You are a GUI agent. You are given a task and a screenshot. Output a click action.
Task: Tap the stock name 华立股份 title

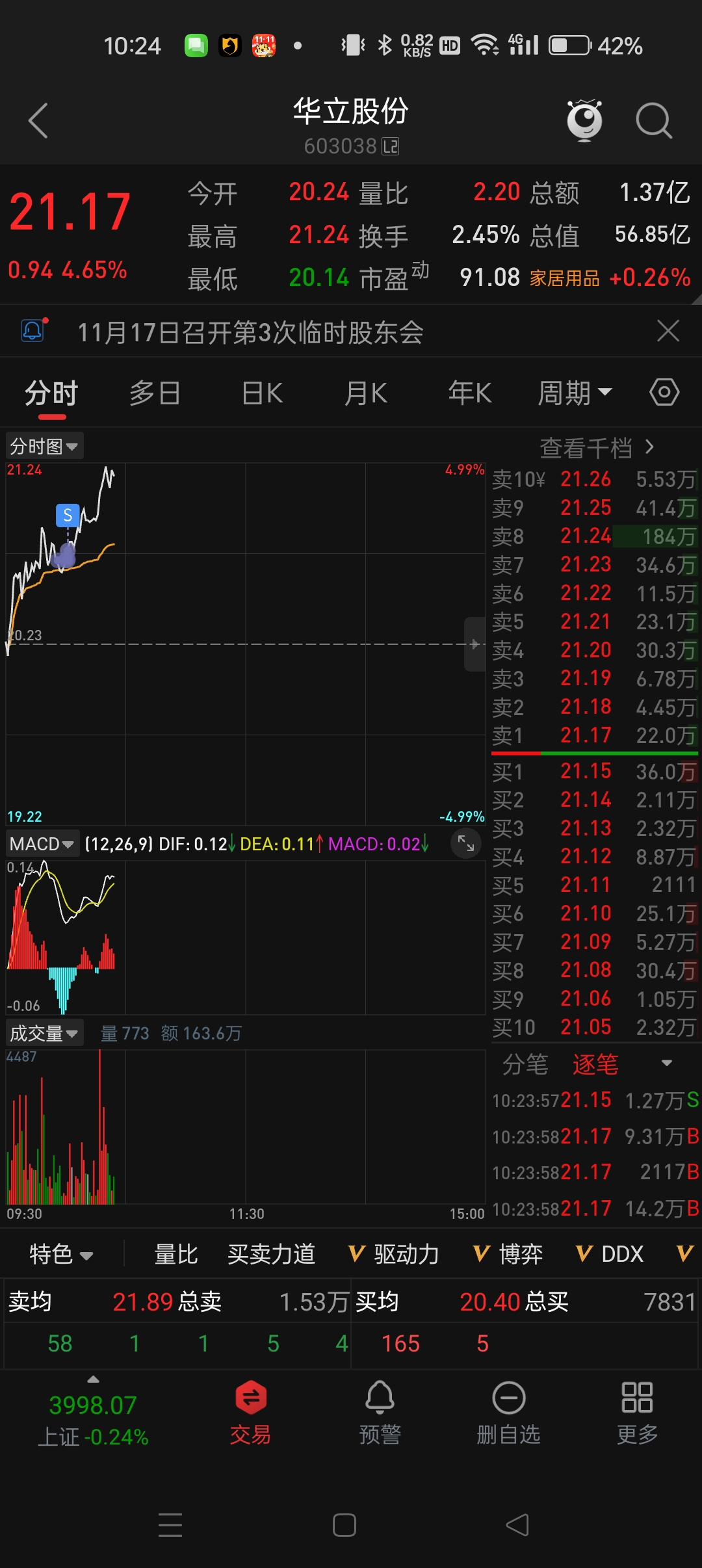(351, 111)
